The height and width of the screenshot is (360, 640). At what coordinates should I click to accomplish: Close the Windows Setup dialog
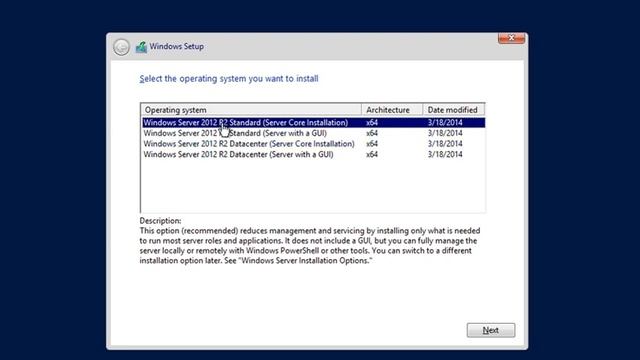point(511,38)
